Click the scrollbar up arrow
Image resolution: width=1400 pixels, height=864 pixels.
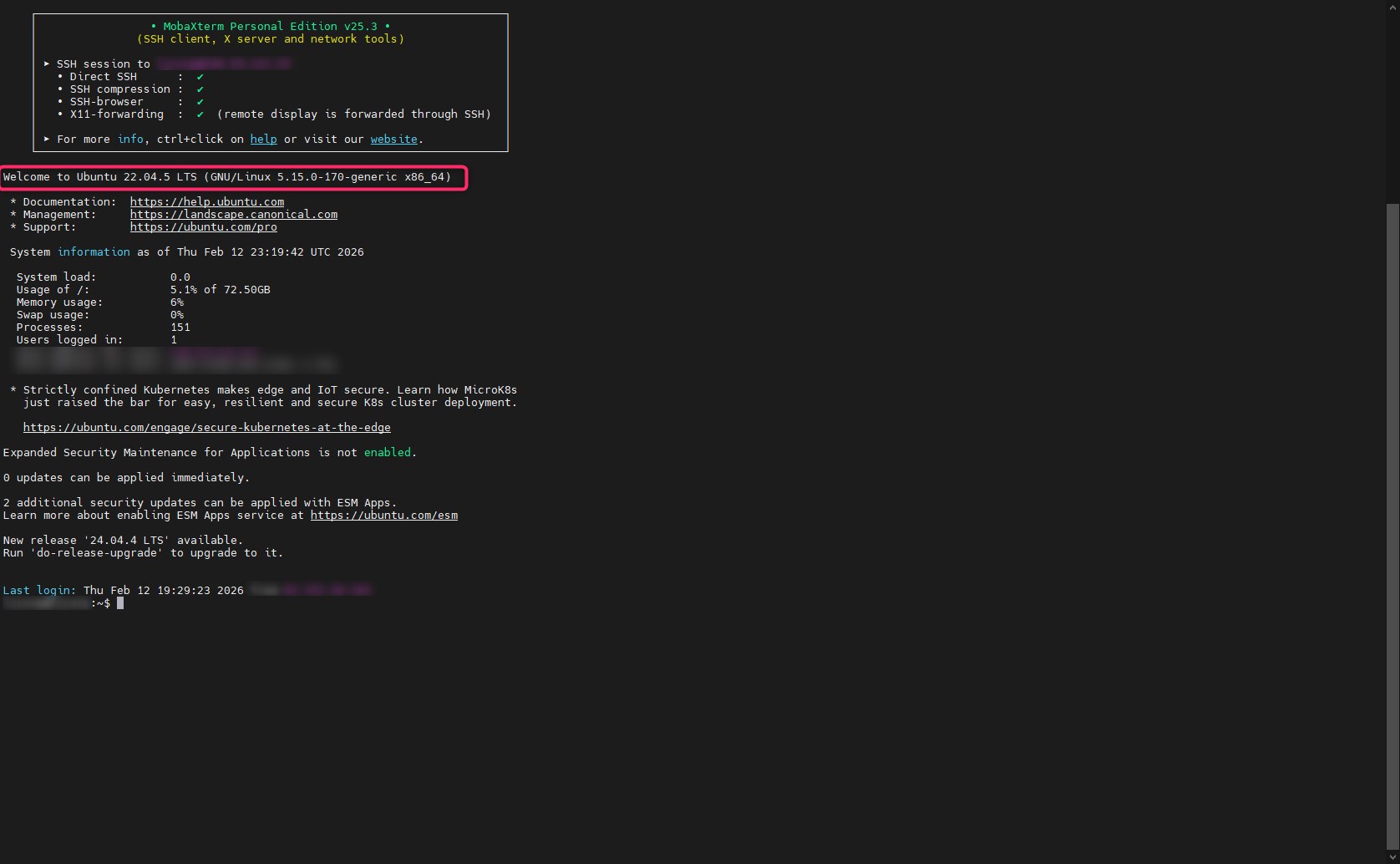click(1392, 7)
